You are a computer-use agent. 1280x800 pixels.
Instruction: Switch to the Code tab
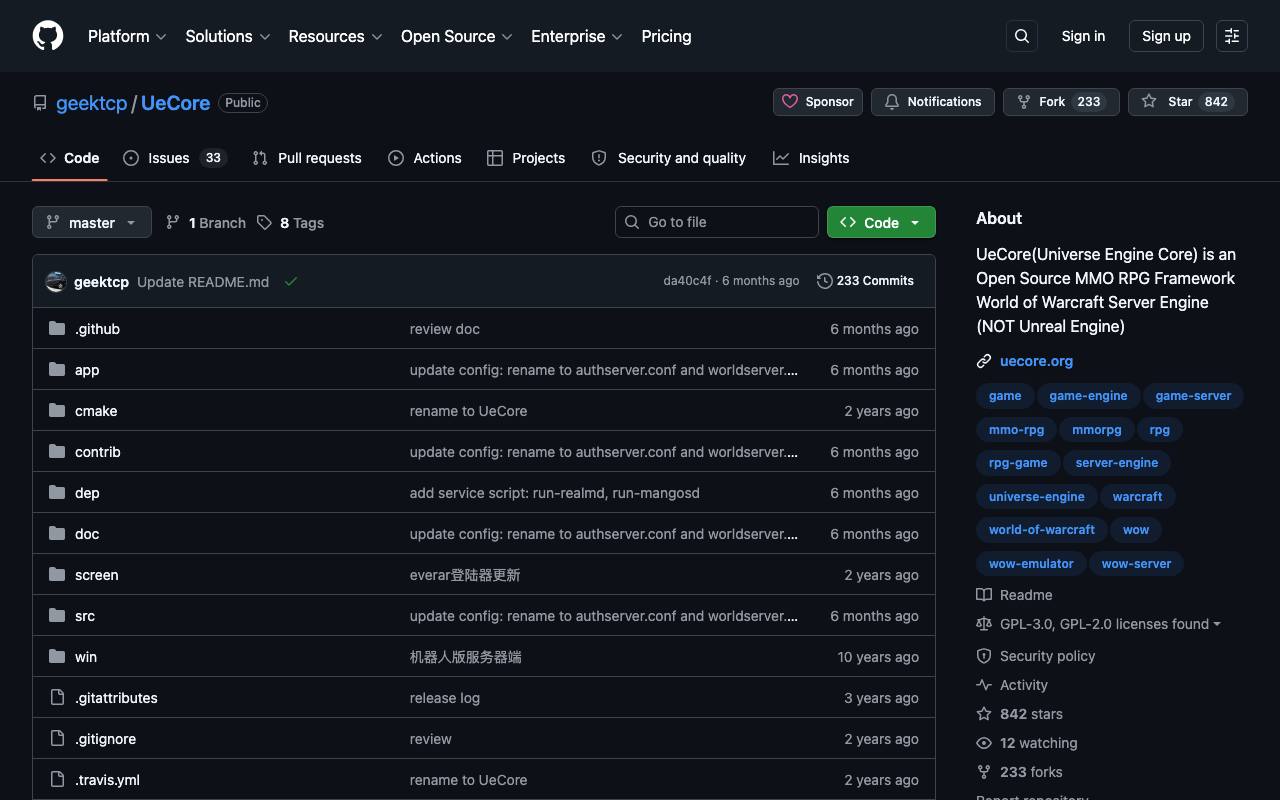click(x=70, y=158)
